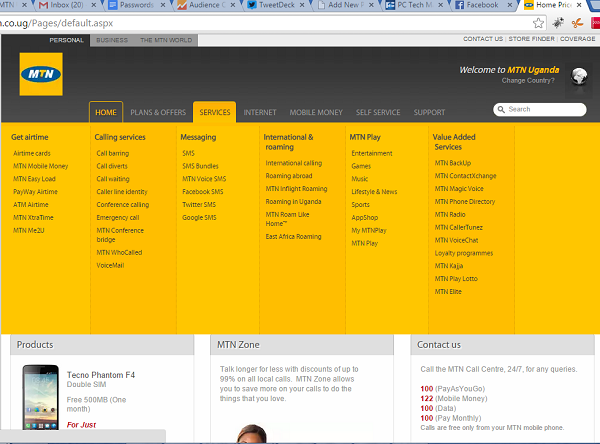The height and width of the screenshot is (444, 600).
Task: Open the MOBILE MONEY menu
Action: (316, 112)
